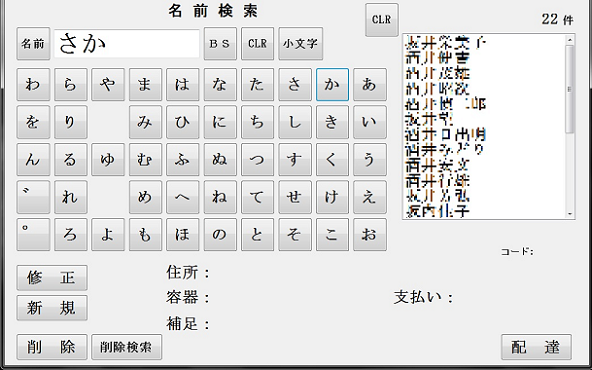592x370 pixels.
Task: Select the に key
Action: (x=220, y=122)
